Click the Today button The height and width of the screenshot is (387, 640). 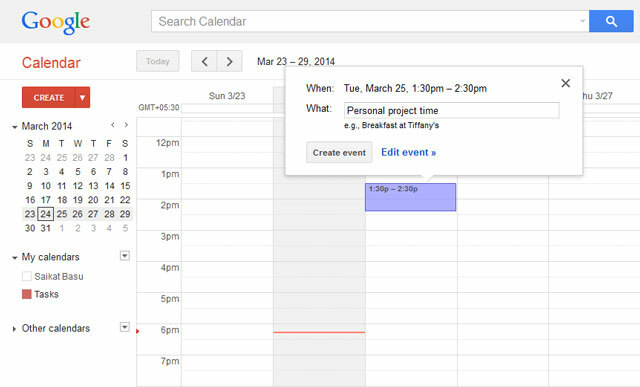158,61
